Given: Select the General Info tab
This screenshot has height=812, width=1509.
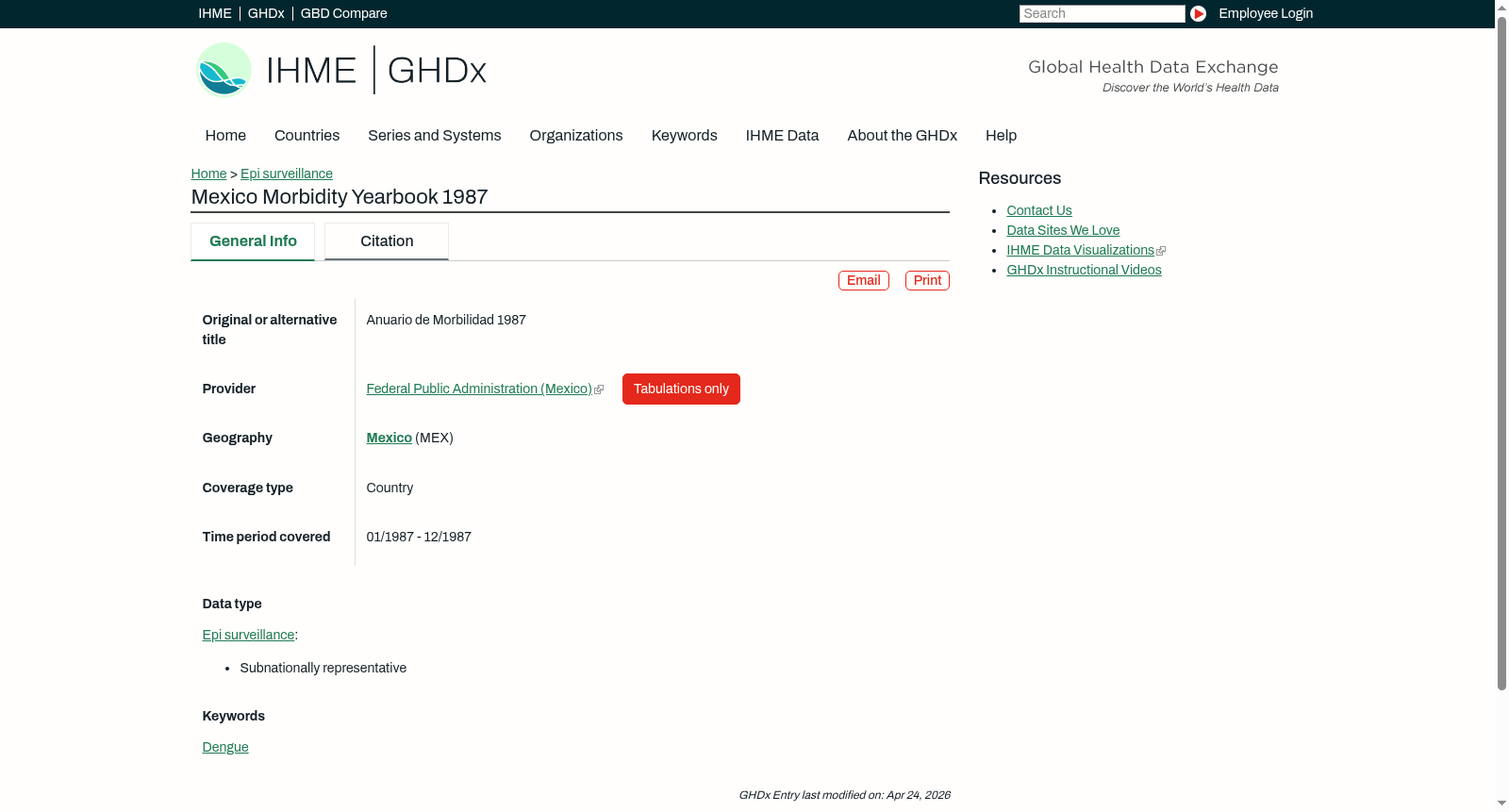Looking at the screenshot, I should click(253, 241).
